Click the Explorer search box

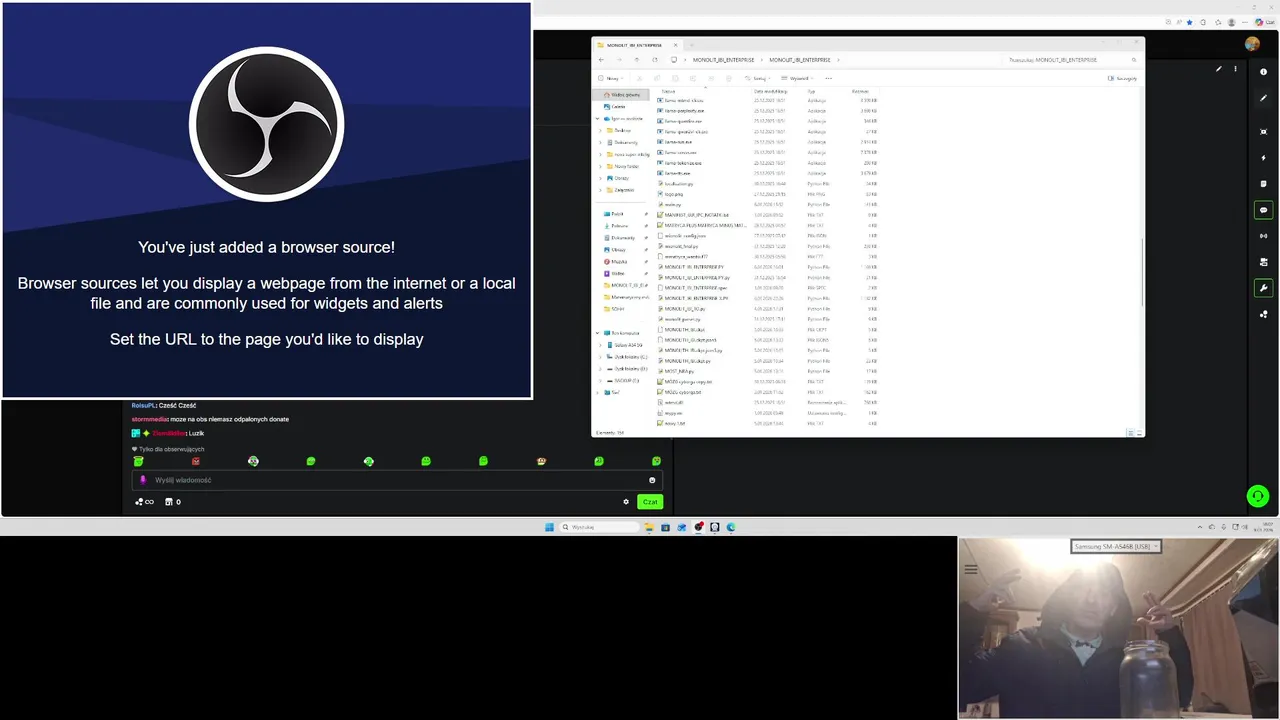click(x=1071, y=60)
